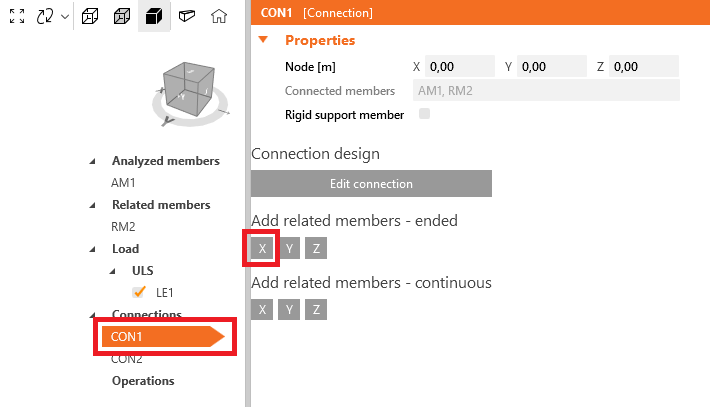Click the perspective view icon
The height and width of the screenshot is (407, 710).
click(x=186, y=16)
